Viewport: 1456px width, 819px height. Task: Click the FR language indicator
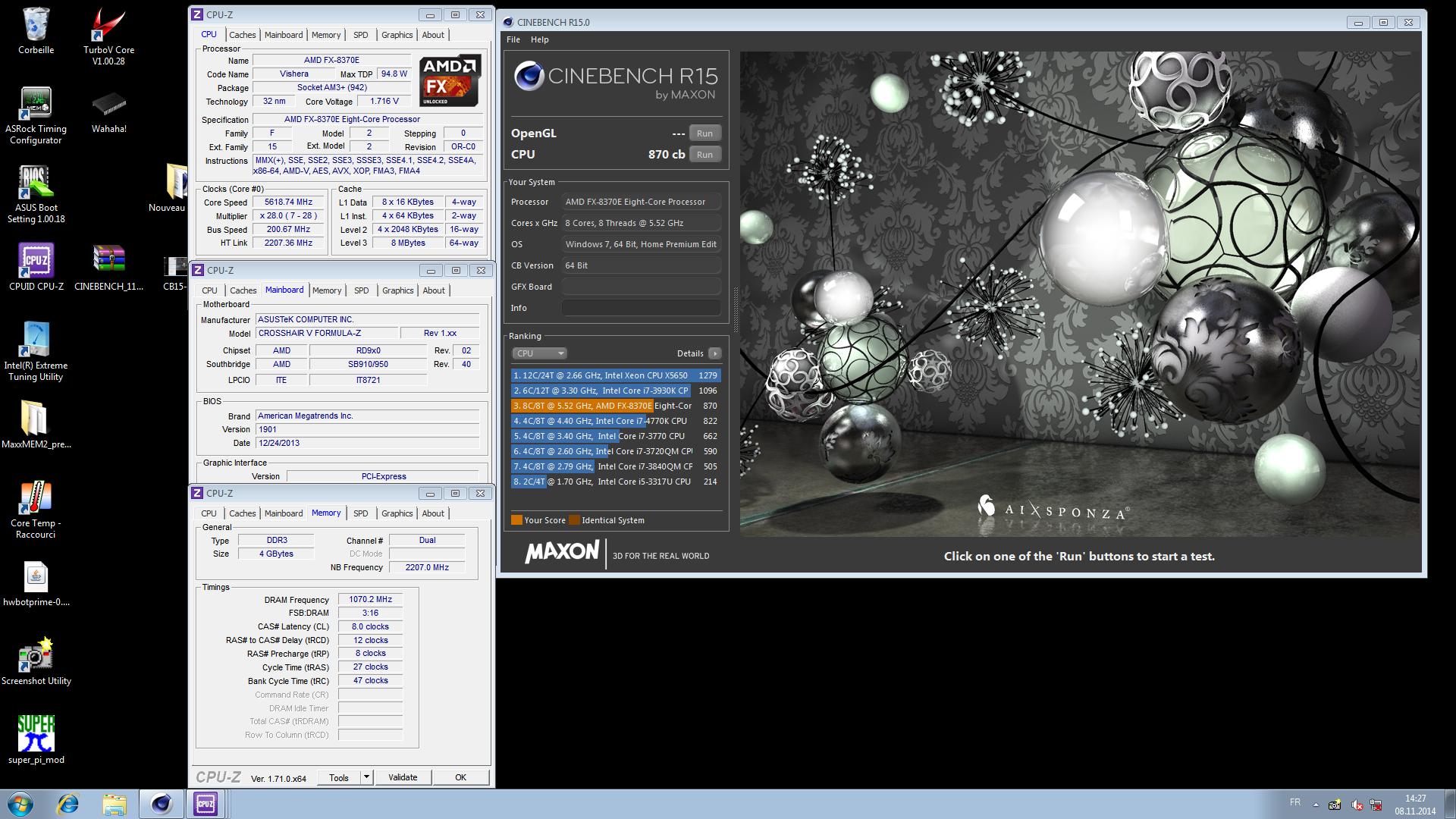click(x=1294, y=802)
